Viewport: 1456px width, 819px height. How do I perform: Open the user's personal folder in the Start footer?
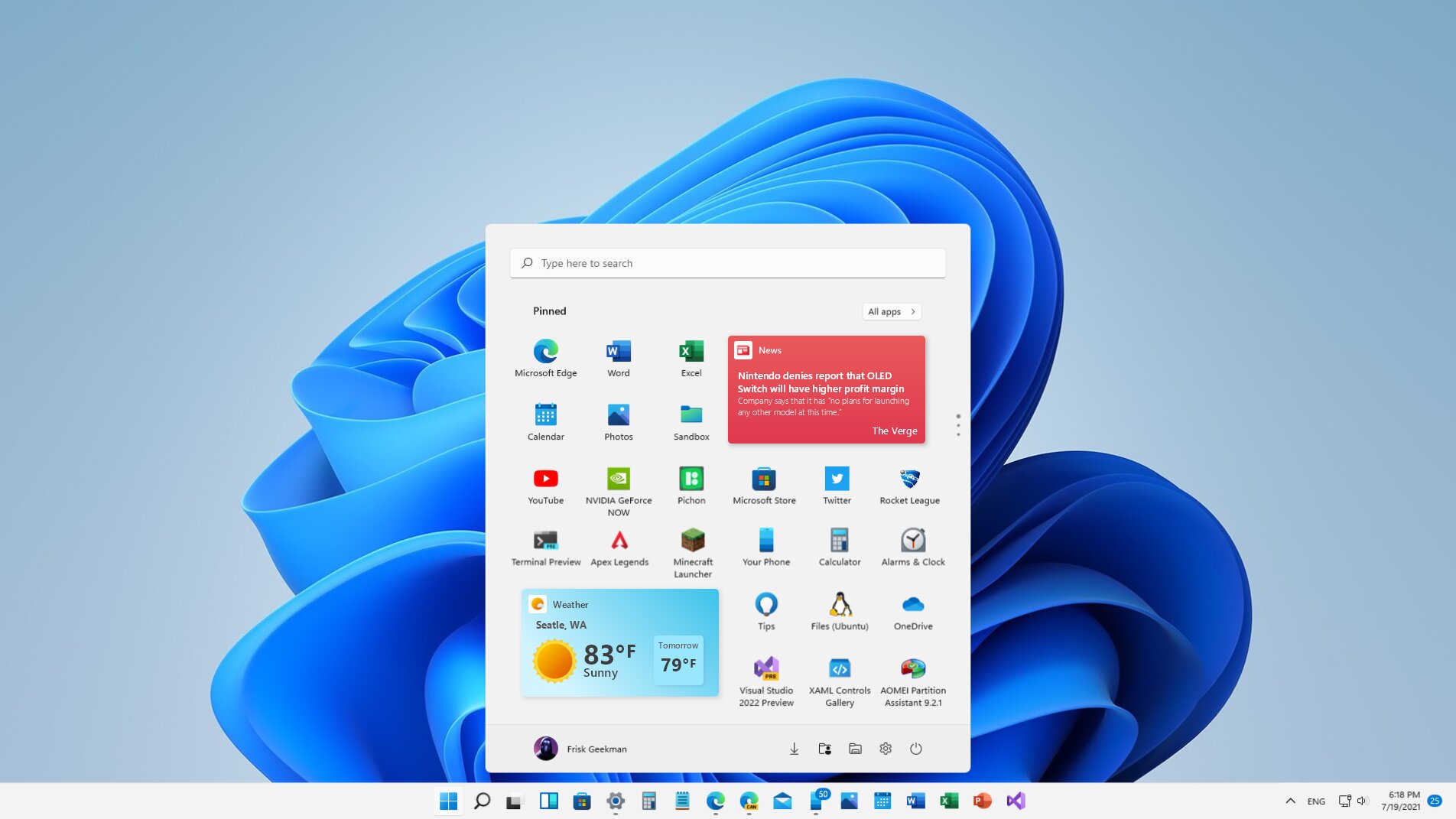click(x=824, y=749)
